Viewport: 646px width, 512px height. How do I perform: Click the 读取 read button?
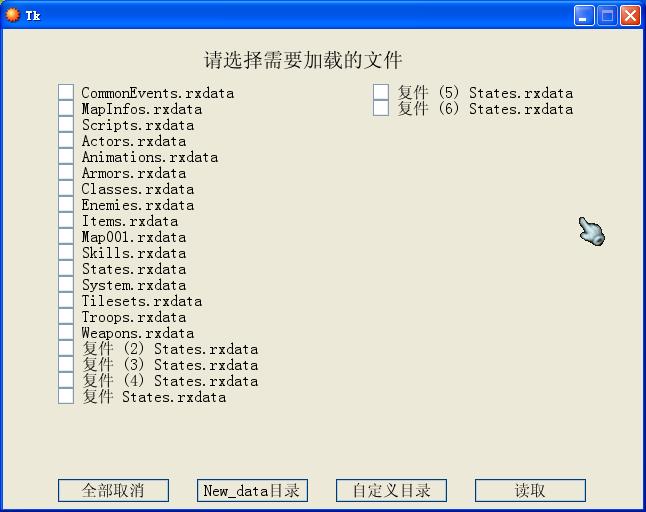(530, 490)
